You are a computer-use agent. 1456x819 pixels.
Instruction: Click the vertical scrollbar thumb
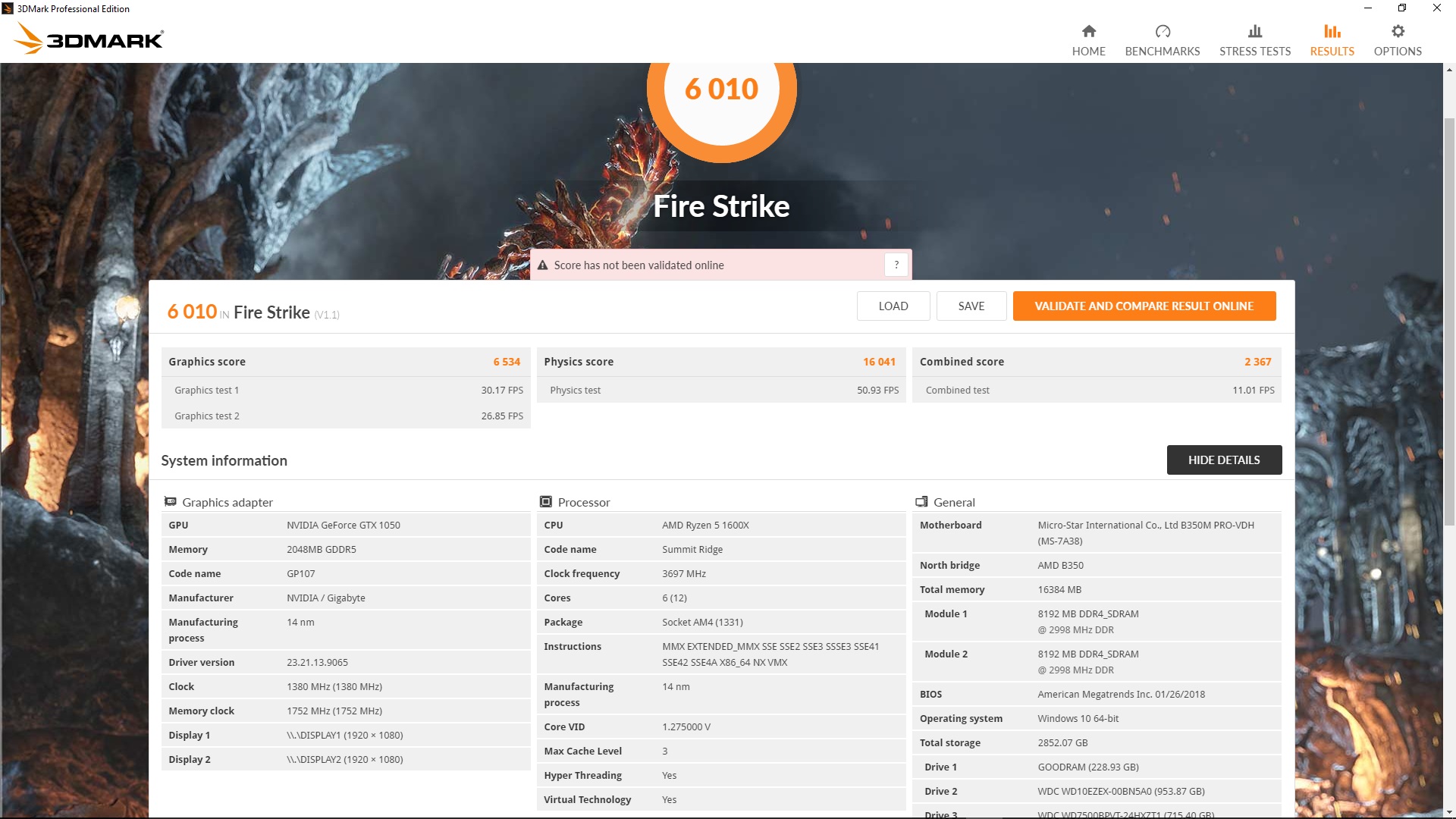coord(1449,322)
